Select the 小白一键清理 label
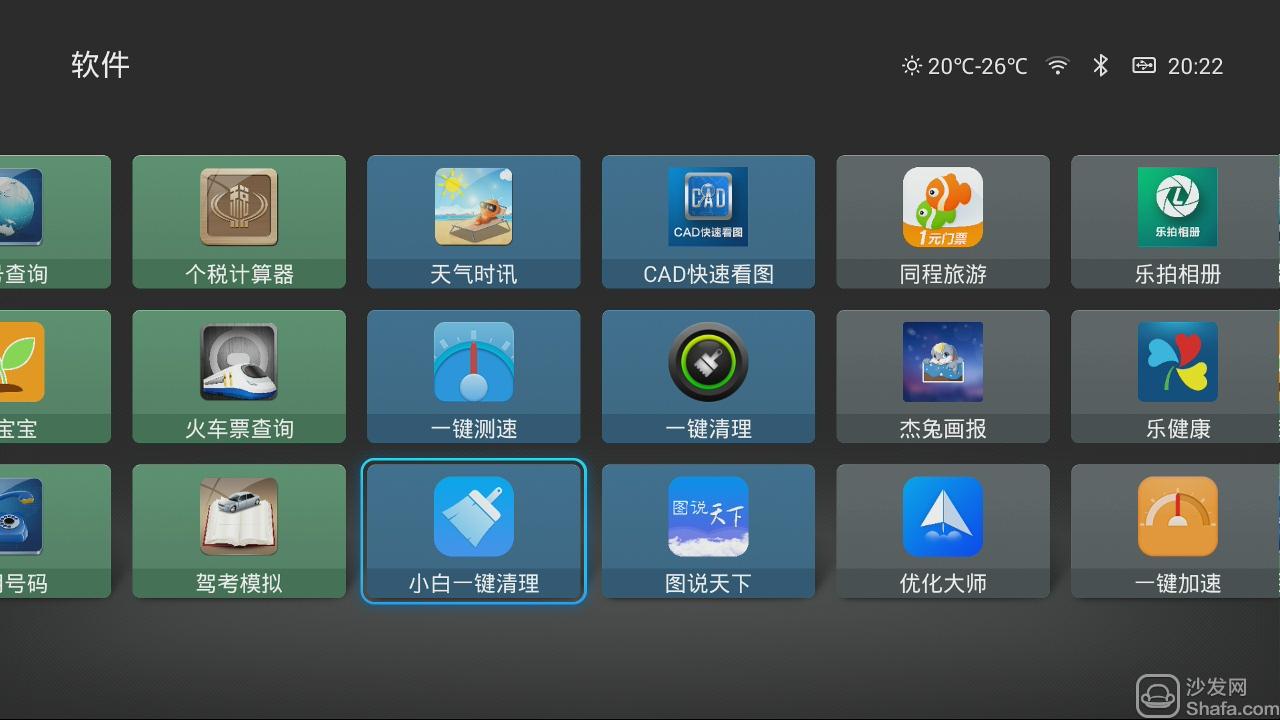The image size is (1280, 720). pos(474,583)
